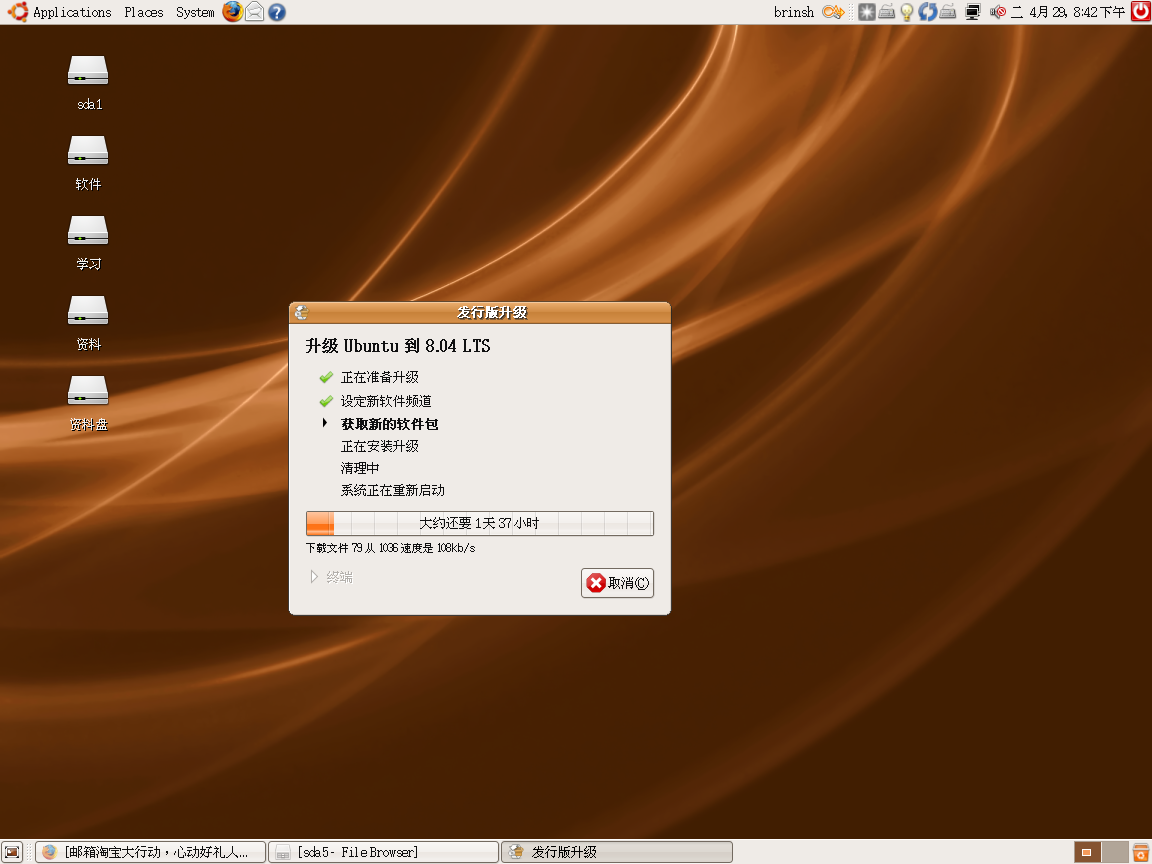
Task: Click the gray starburst tray icon
Action: (x=867, y=12)
